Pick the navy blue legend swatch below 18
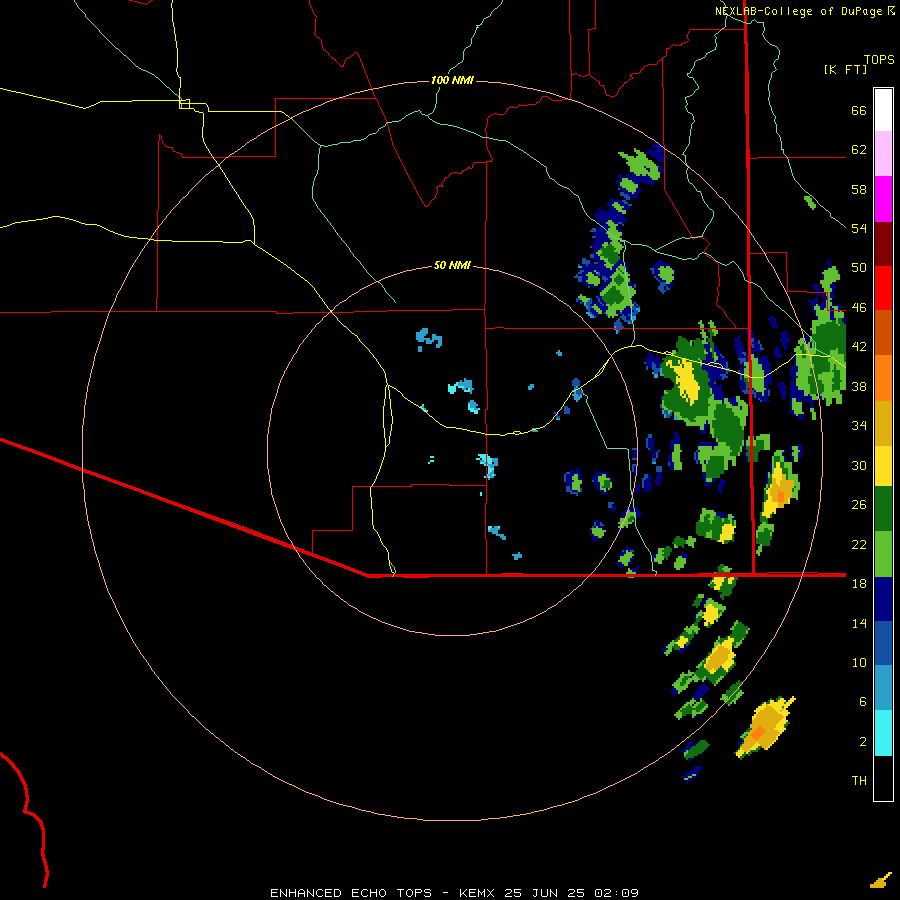 pos(883,599)
